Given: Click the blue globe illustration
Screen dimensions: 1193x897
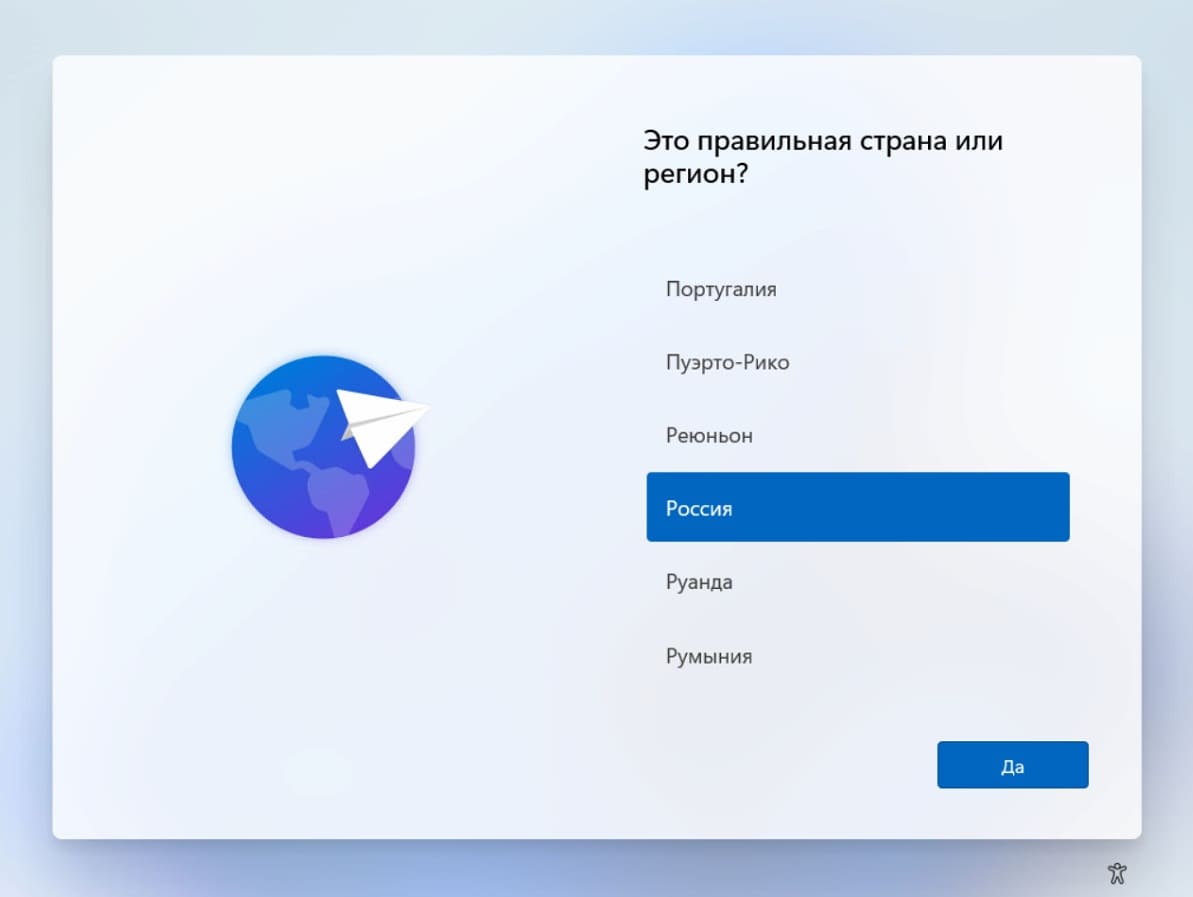Looking at the screenshot, I should click(323, 447).
